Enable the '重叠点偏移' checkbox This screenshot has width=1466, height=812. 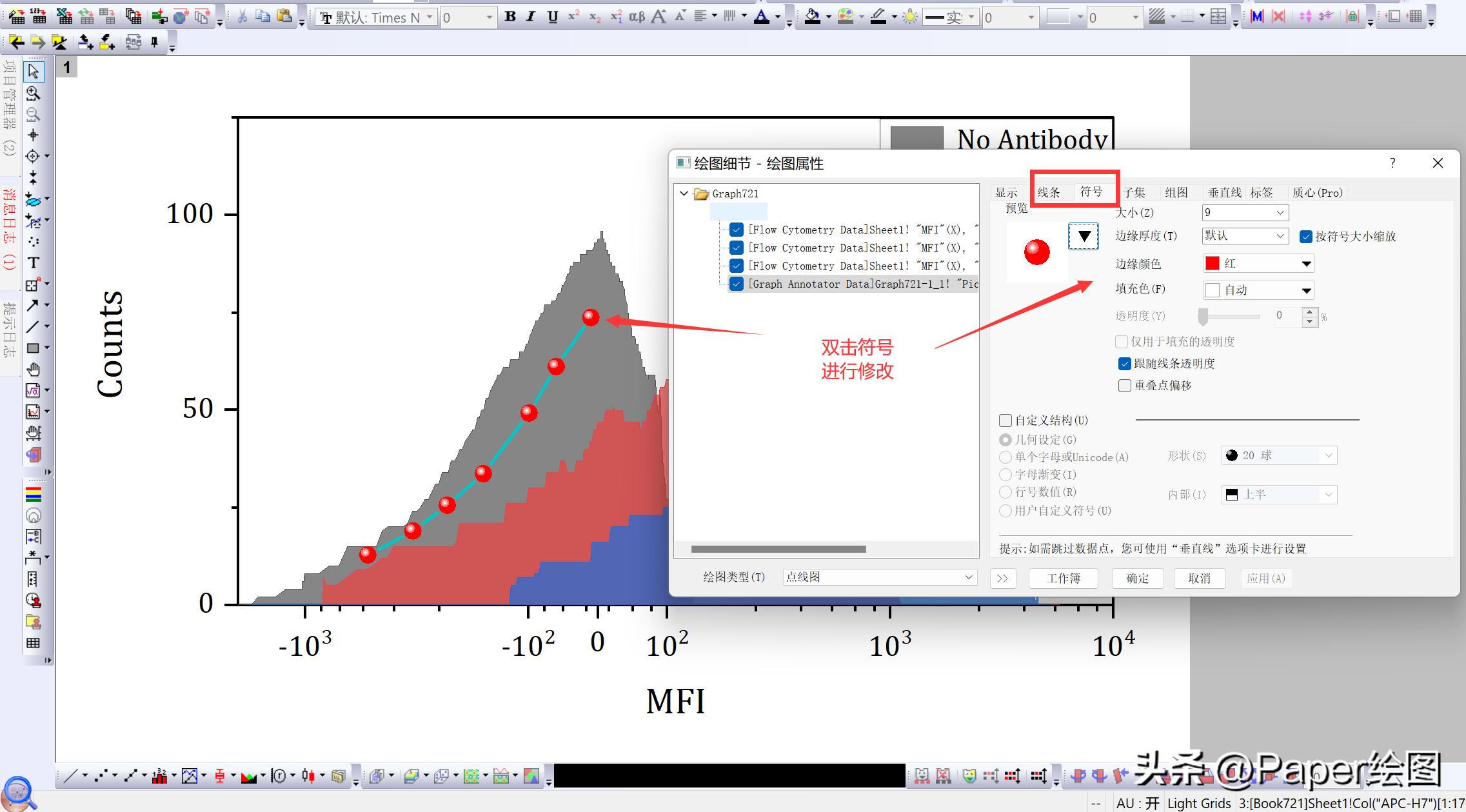coord(1125,386)
